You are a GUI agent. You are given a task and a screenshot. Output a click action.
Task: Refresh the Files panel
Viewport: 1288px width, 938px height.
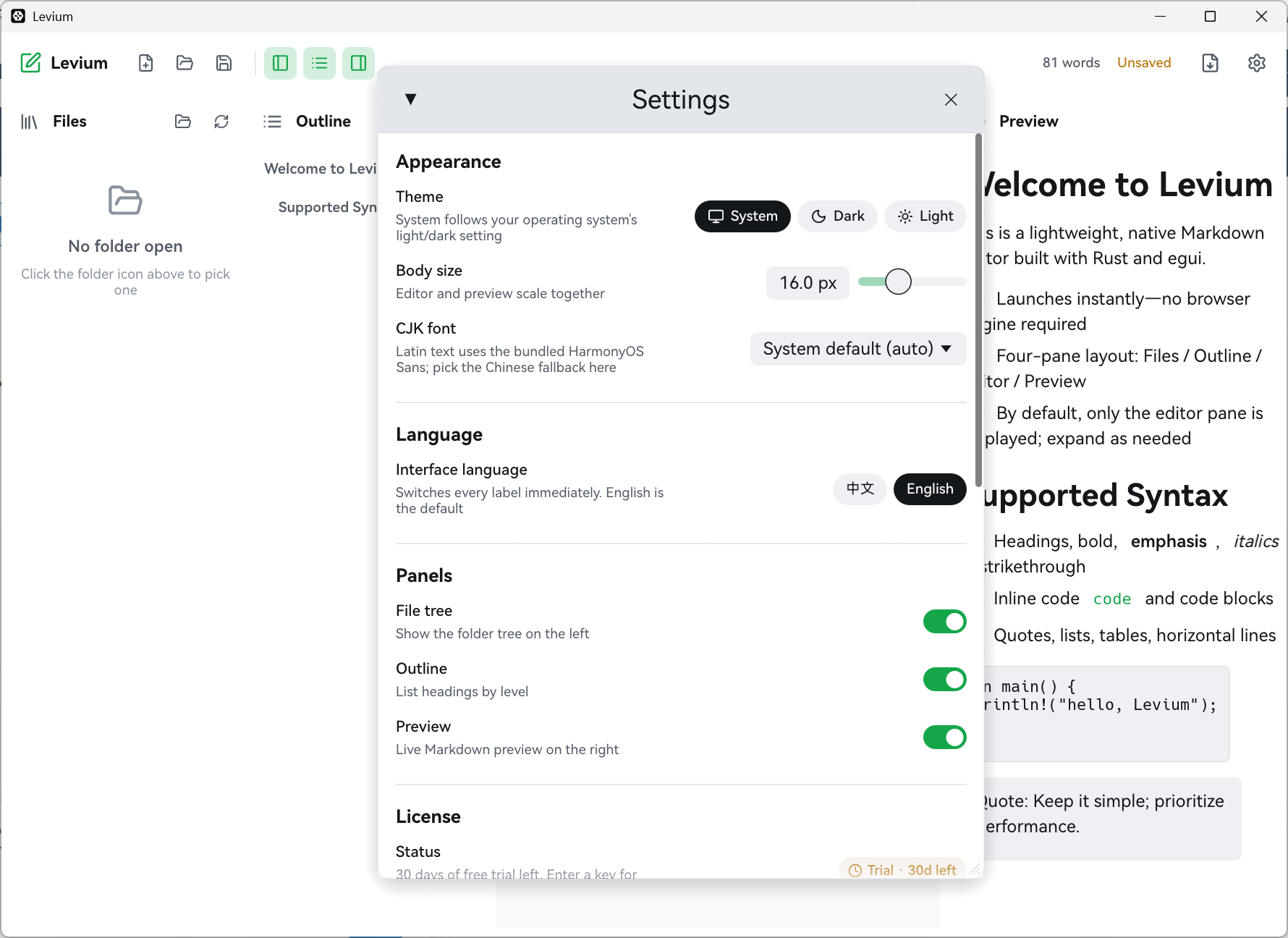221,122
